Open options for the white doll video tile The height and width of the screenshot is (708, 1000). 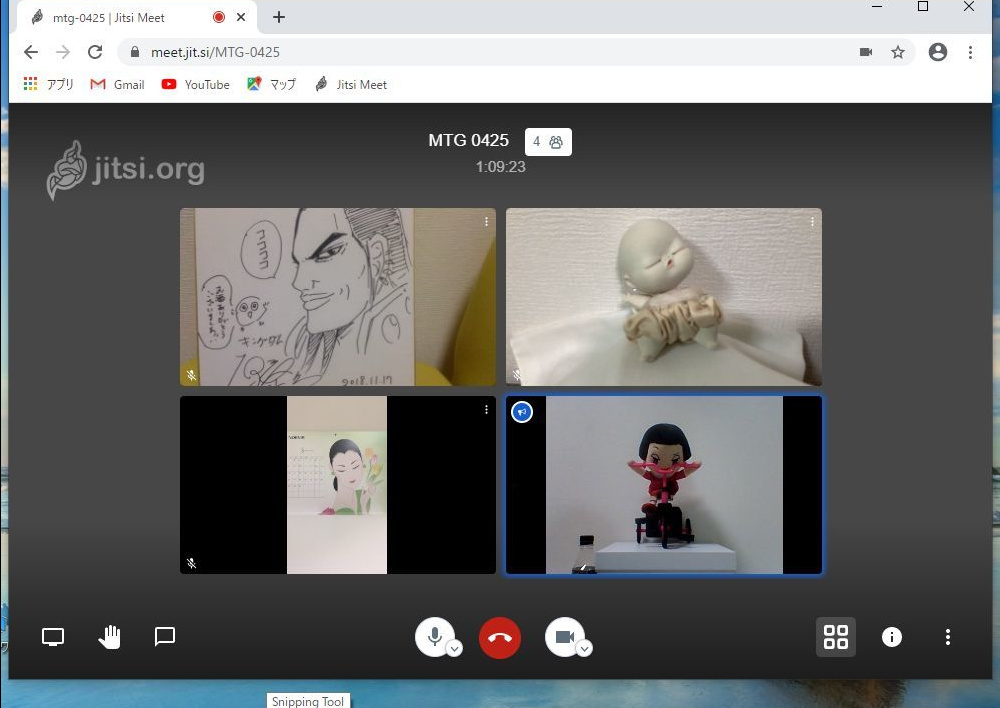[812, 221]
